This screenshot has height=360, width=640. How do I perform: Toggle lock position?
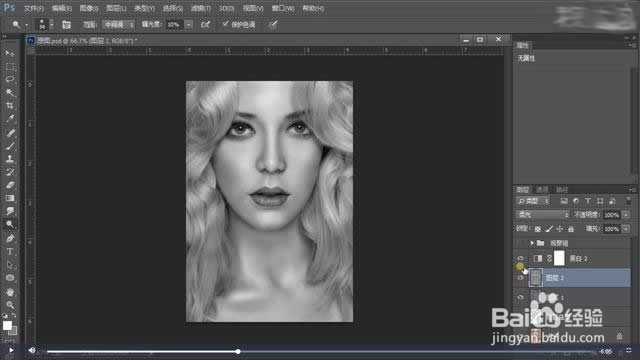point(560,229)
